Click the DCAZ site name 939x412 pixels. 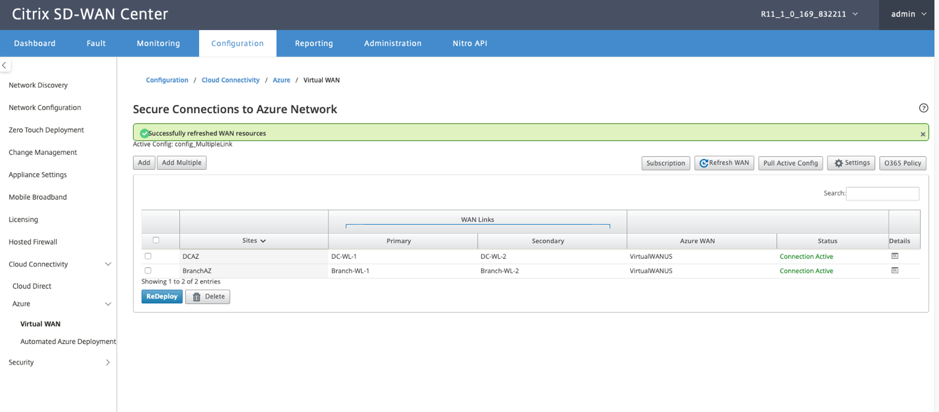pos(190,256)
